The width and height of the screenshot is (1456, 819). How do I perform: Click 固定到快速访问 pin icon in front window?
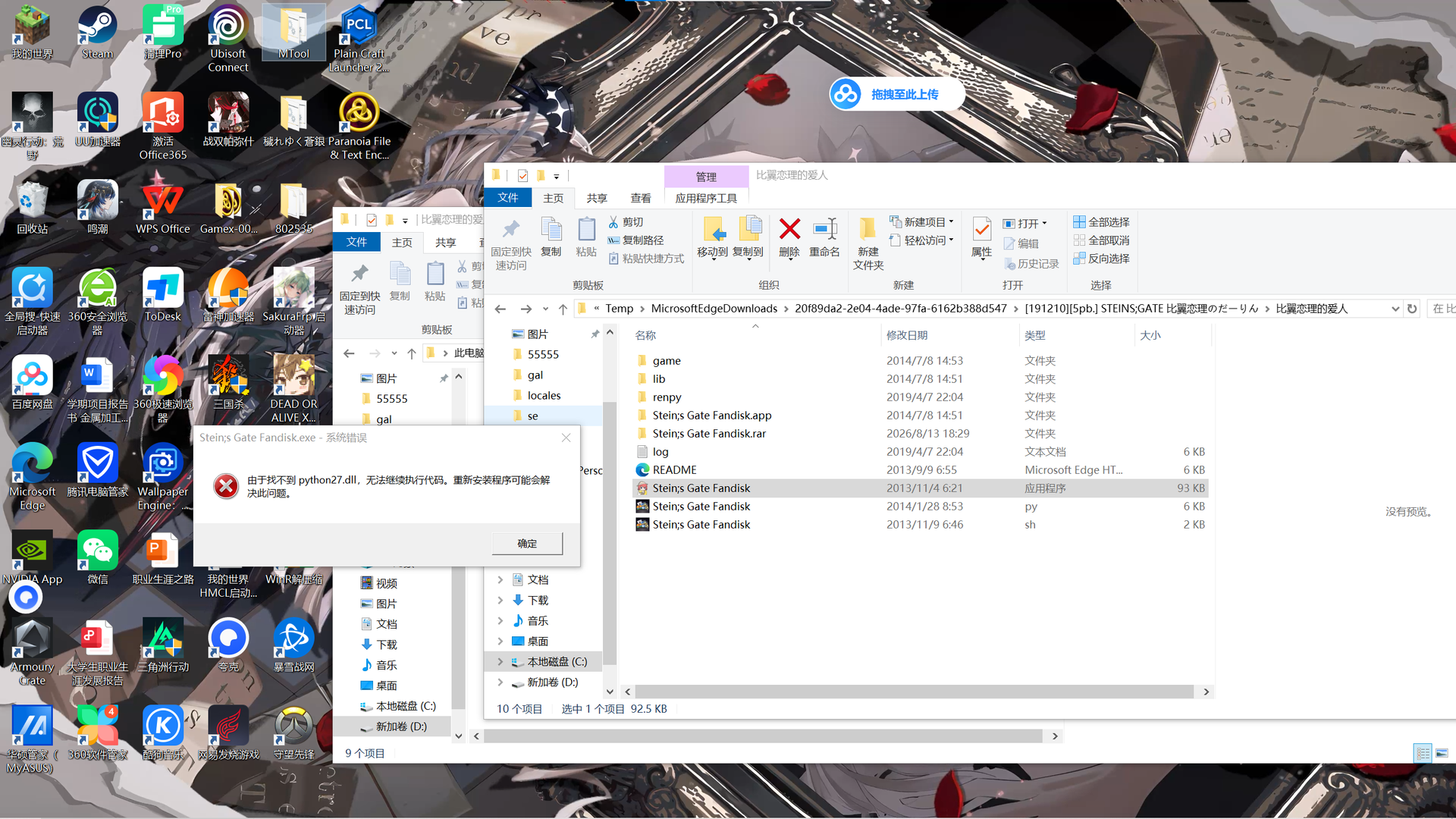coord(511,244)
